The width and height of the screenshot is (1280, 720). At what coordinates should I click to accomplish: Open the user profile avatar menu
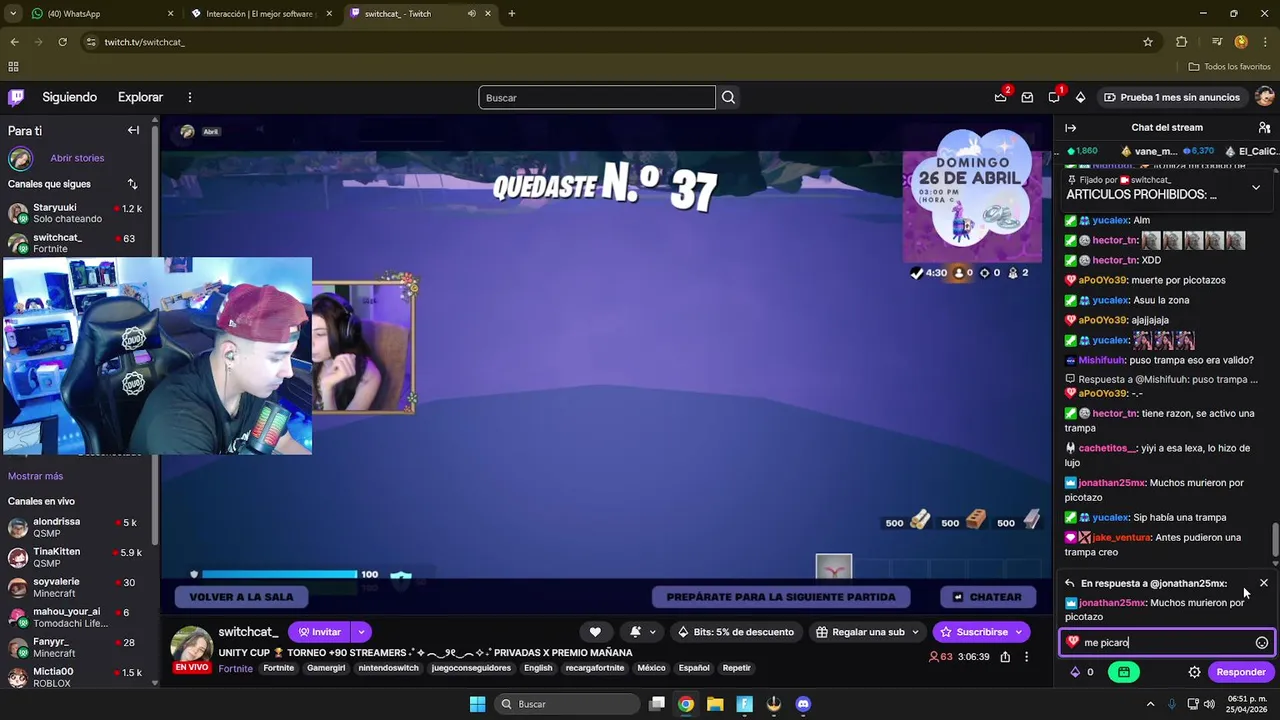tap(1264, 97)
